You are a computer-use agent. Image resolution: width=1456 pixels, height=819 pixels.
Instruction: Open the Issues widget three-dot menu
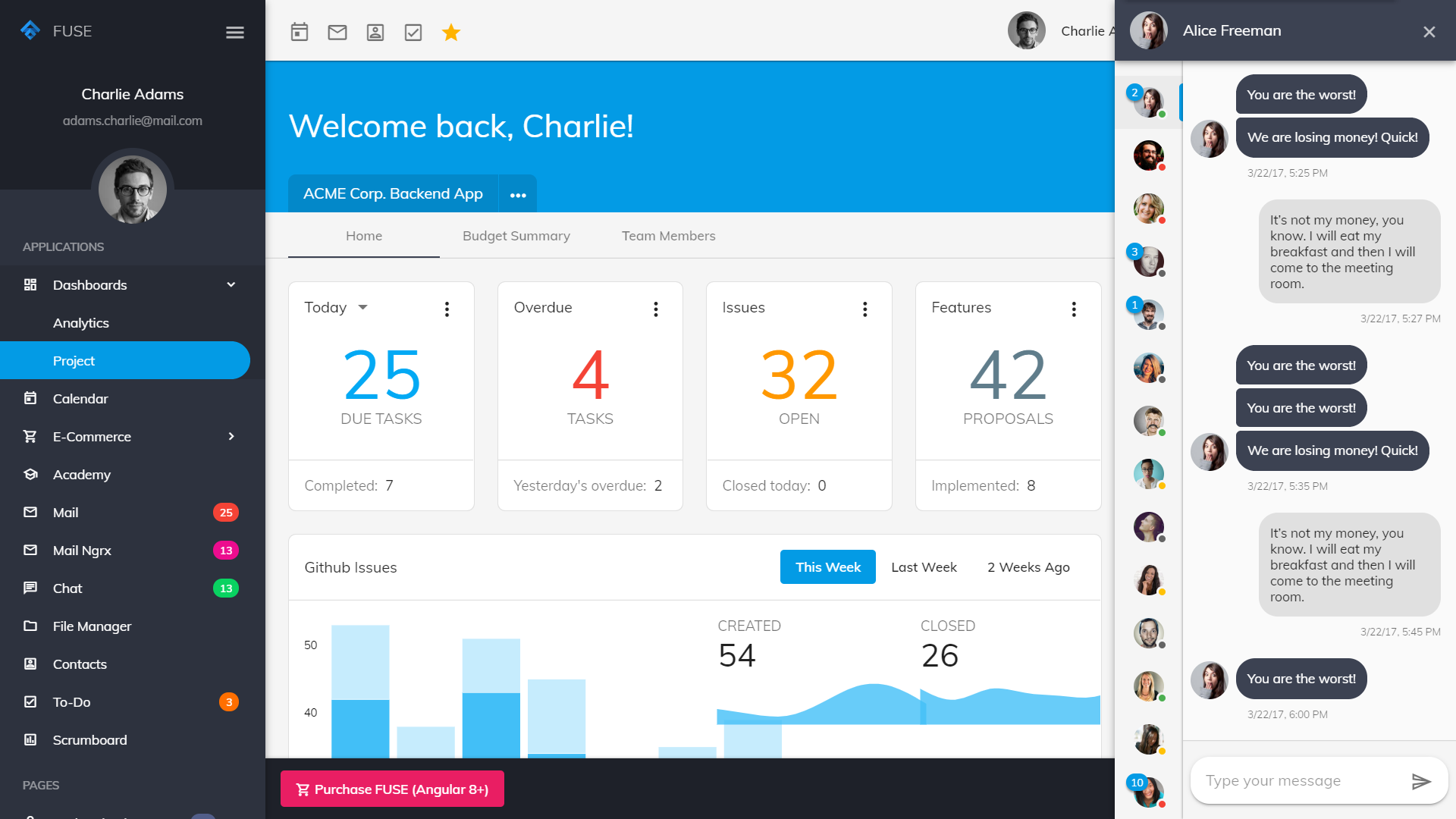tap(865, 309)
